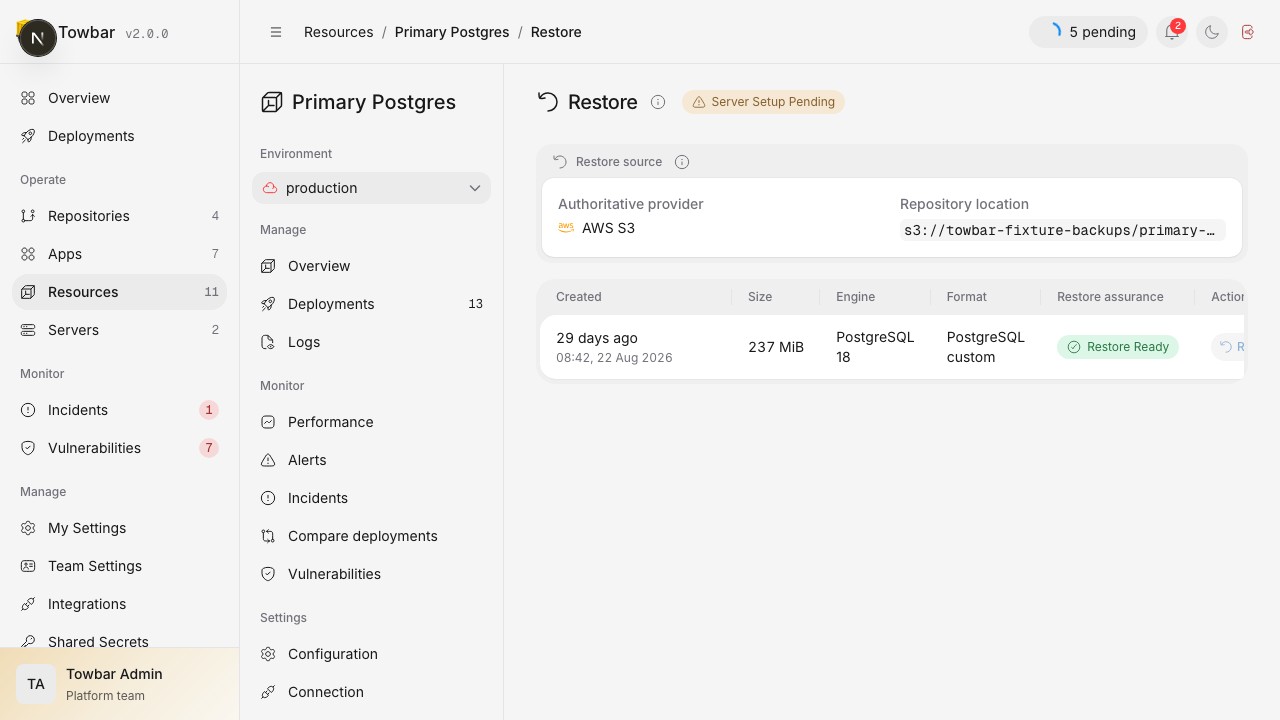The height and width of the screenshot is (720, 1280).
Task: Open Incidents under Primary Postgres Monitor
Action: click(371, 498)
